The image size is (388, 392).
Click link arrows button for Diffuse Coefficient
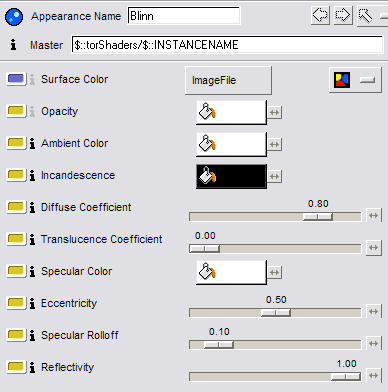(374, 215)
